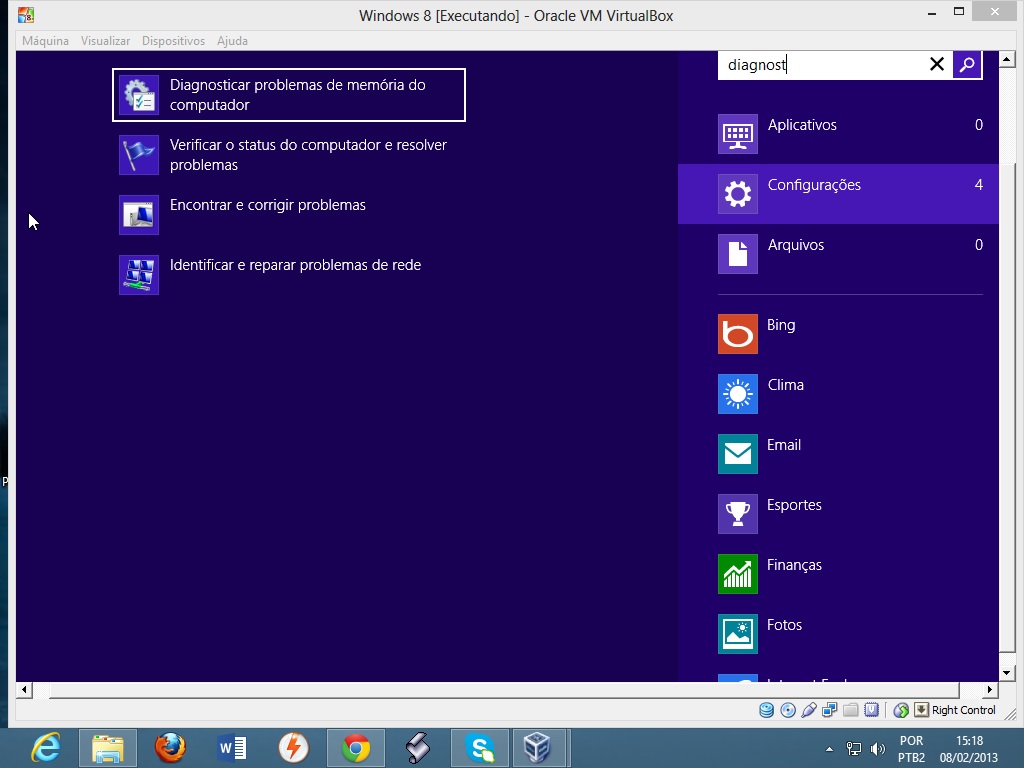
Task: Show hidden system tray icons
Action: (x=829, y=749)
